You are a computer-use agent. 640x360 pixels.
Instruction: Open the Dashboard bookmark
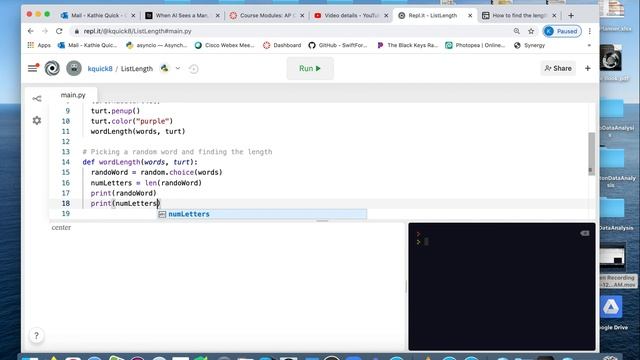(282, 45)
